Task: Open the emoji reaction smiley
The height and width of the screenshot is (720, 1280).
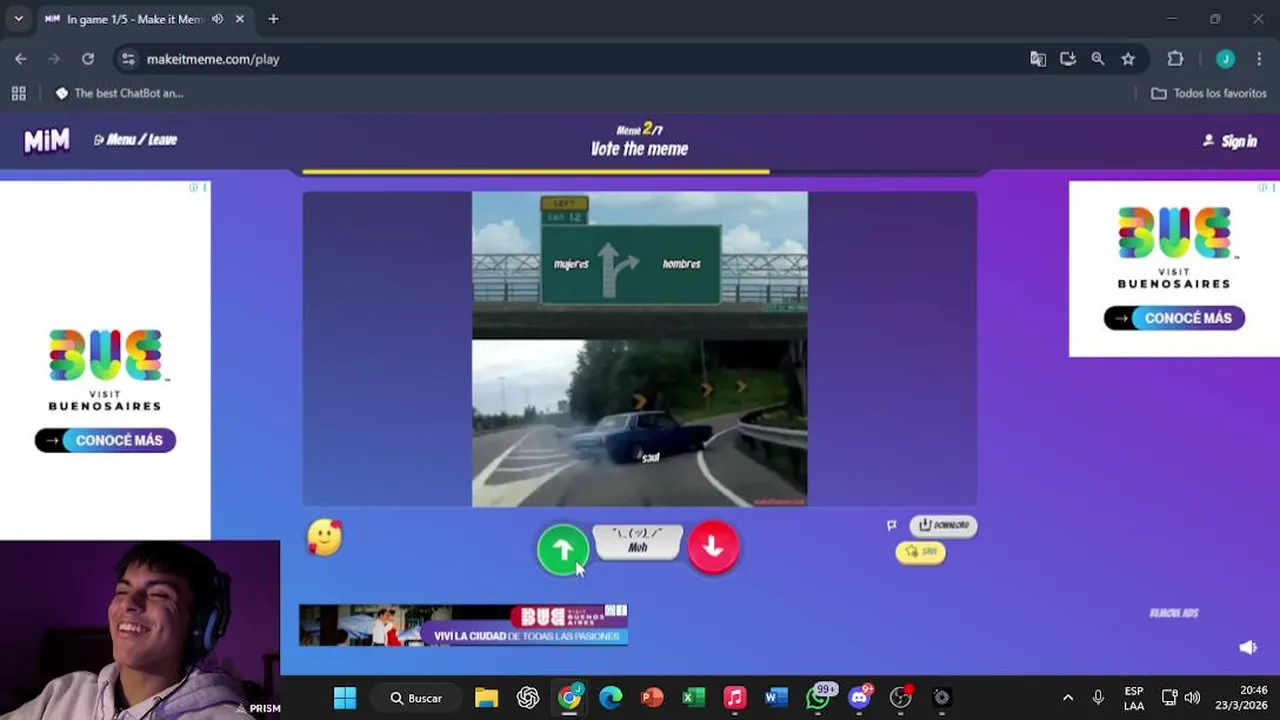Action: point(324,538)
